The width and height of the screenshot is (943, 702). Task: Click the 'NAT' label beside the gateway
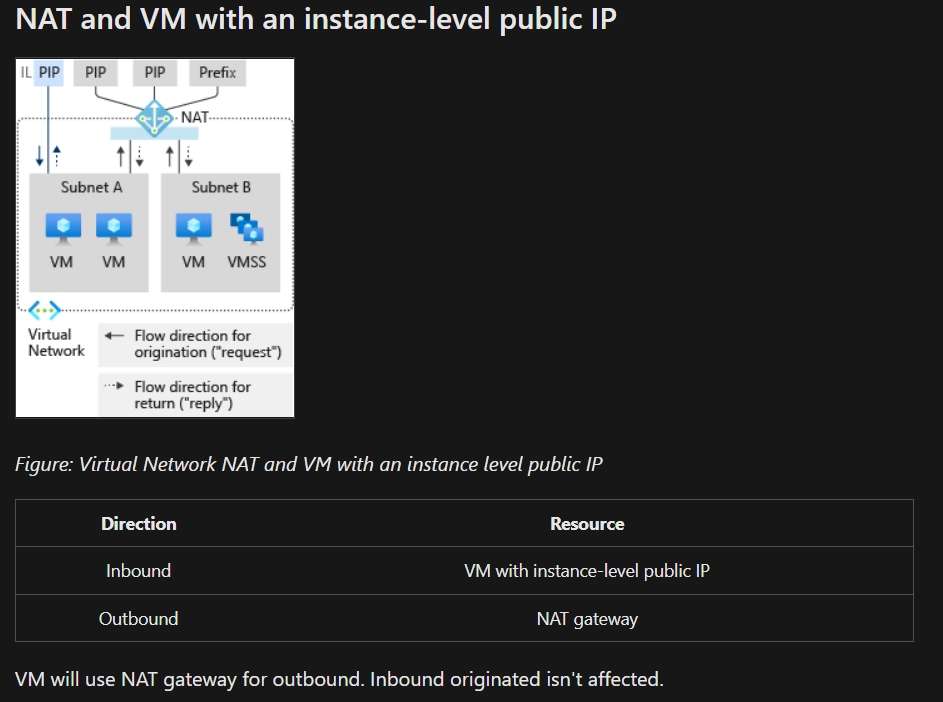click(195, 117)
